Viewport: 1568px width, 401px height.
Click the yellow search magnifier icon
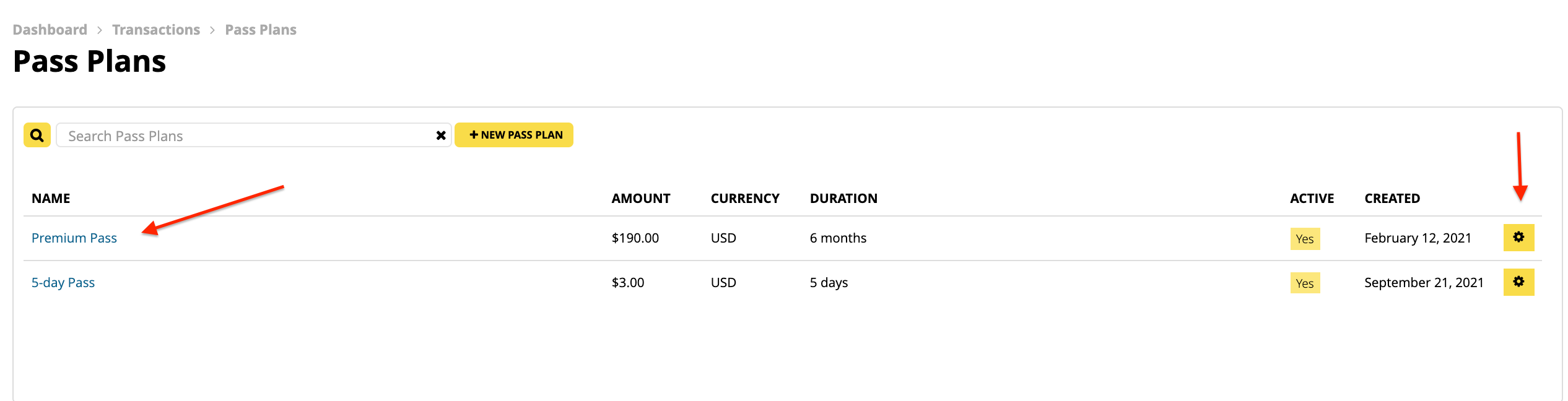point(37,135)
